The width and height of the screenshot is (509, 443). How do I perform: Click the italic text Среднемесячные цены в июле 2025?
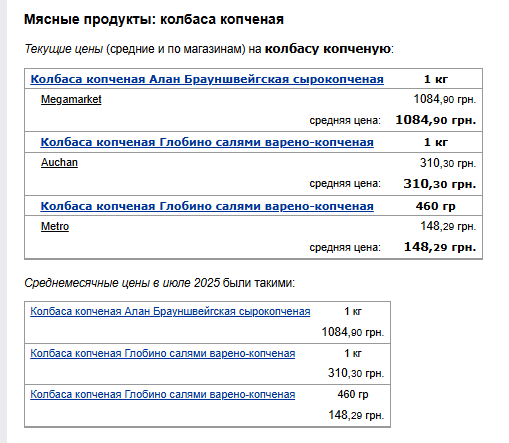(122, 283)
